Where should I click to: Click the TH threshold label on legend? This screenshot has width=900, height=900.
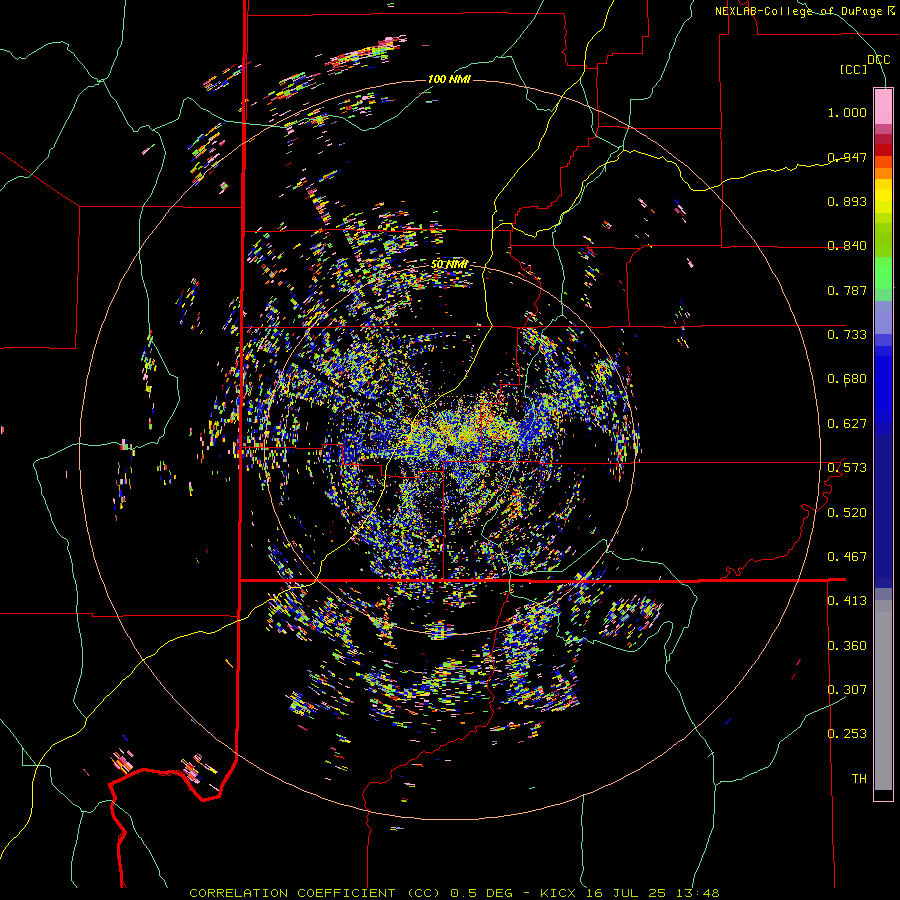859,778
